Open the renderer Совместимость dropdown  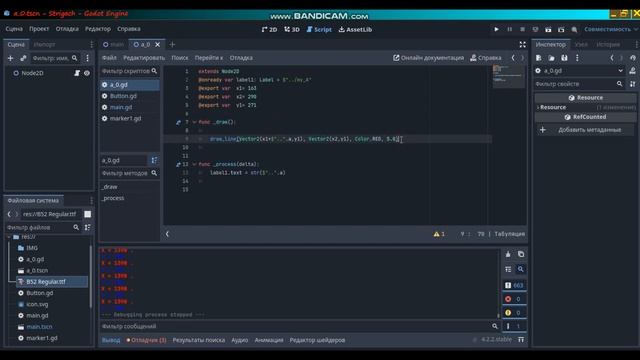[x=611, y=29]
